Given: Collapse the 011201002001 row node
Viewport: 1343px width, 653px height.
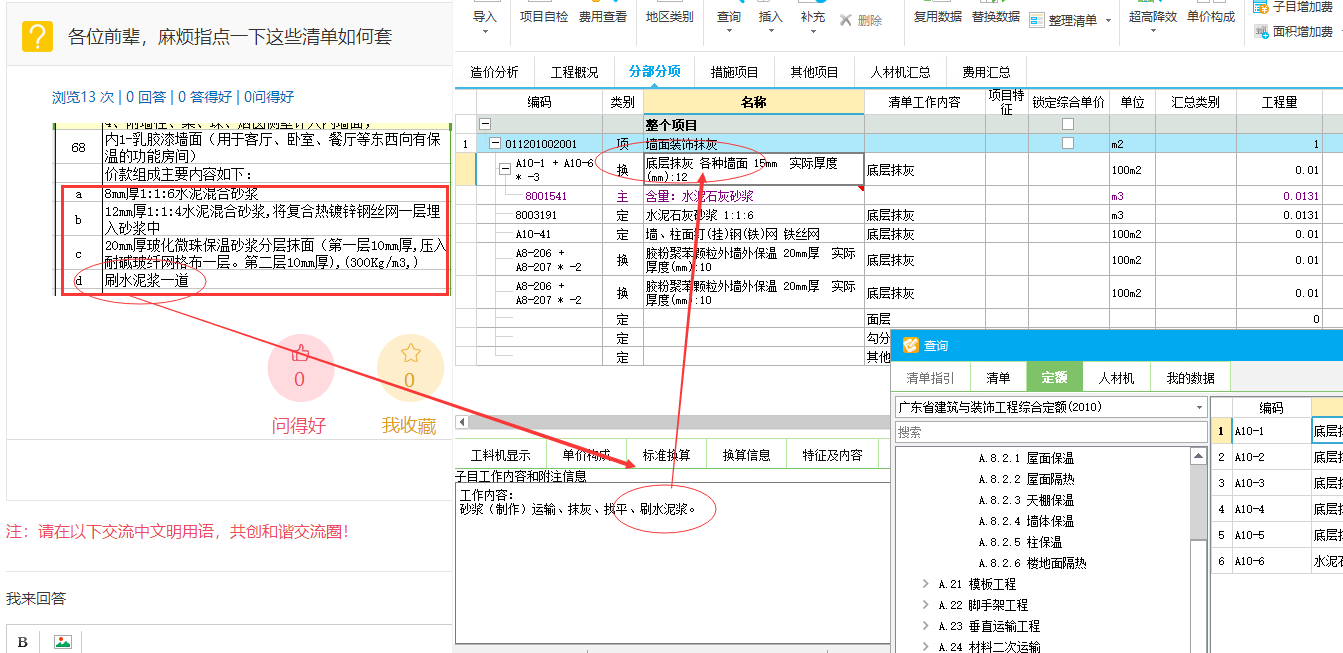Looking at the screenshot, I should (495, 144).
